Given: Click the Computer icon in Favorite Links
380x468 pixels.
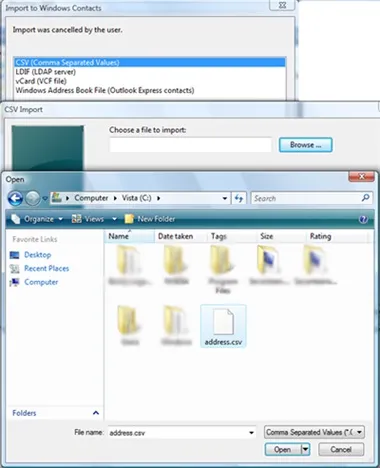Looking at the screenshot, I should pyautogui.click(x=14, y=282).
